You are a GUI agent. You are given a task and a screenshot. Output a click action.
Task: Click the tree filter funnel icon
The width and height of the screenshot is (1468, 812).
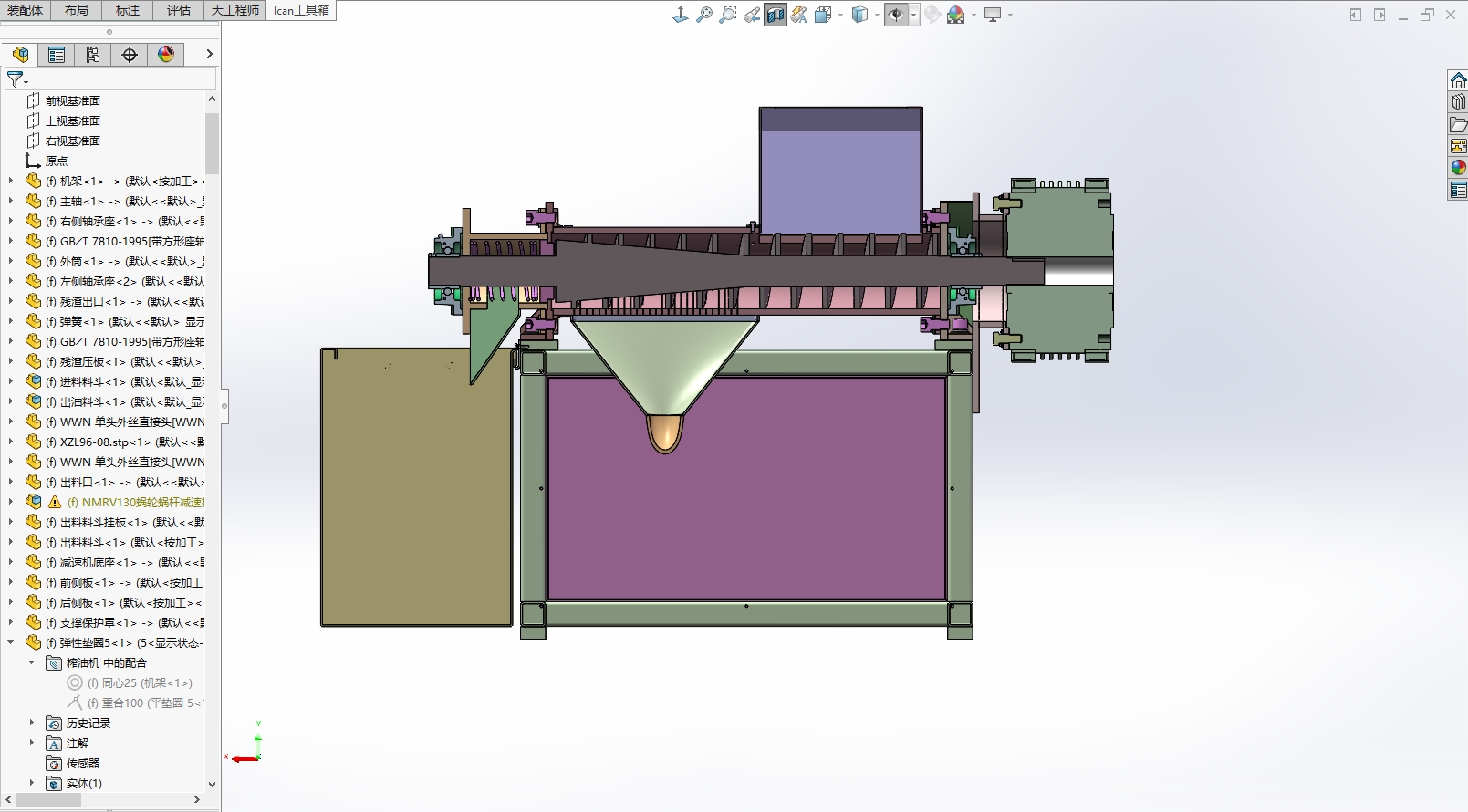16,79
